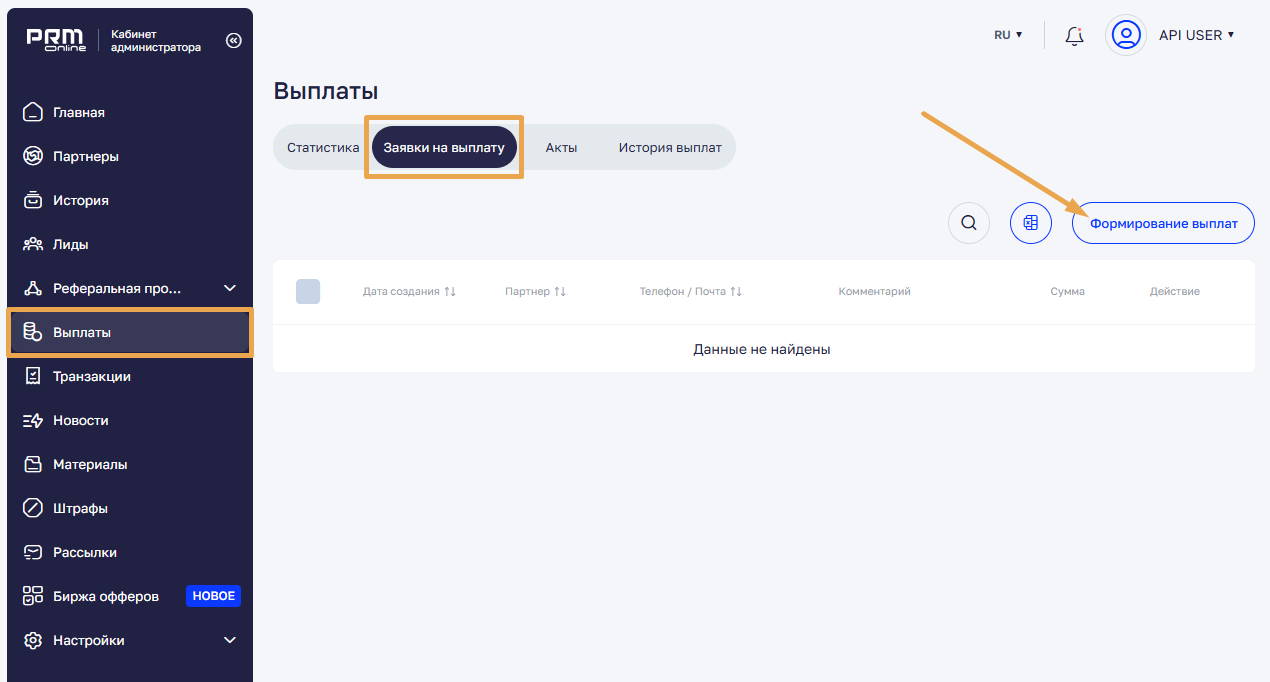The height and width of the screenshot is (682, 1270).
Task: Click the search magnifier icon
Action: [968, 223]
